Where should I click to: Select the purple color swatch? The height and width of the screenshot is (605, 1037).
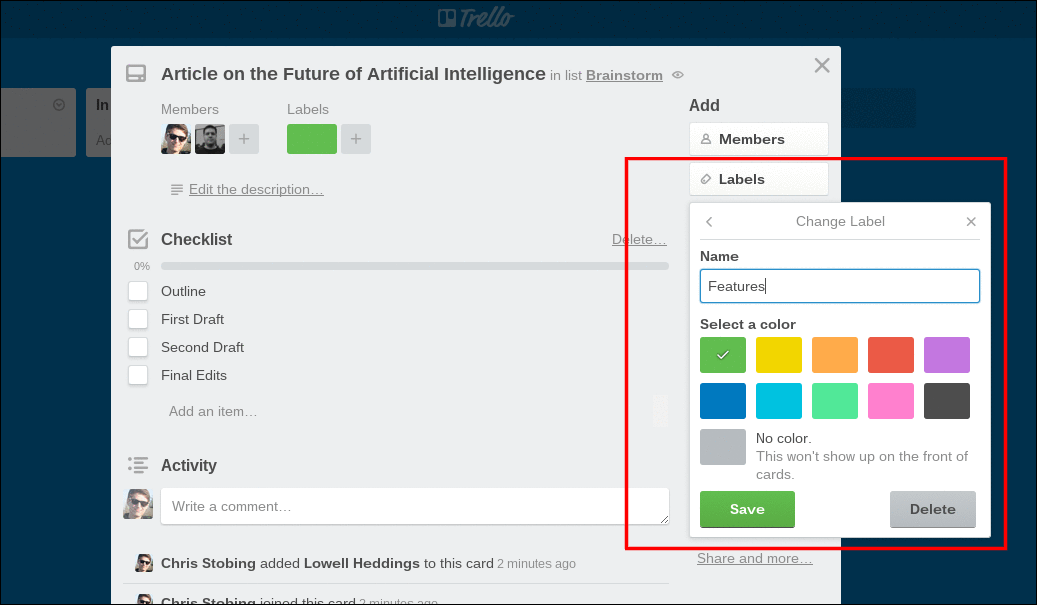coord(946,355)
